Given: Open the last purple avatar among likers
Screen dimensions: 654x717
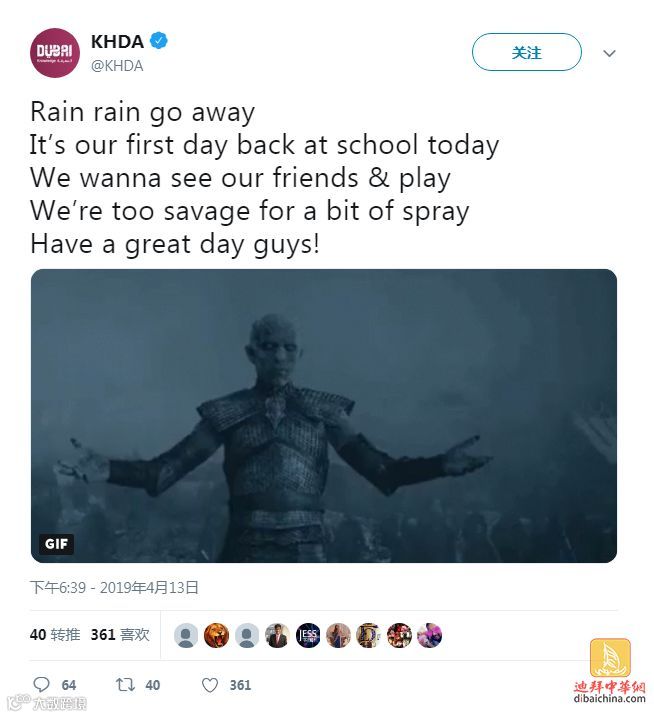Looking at the screenshot, I should (429, 635).
